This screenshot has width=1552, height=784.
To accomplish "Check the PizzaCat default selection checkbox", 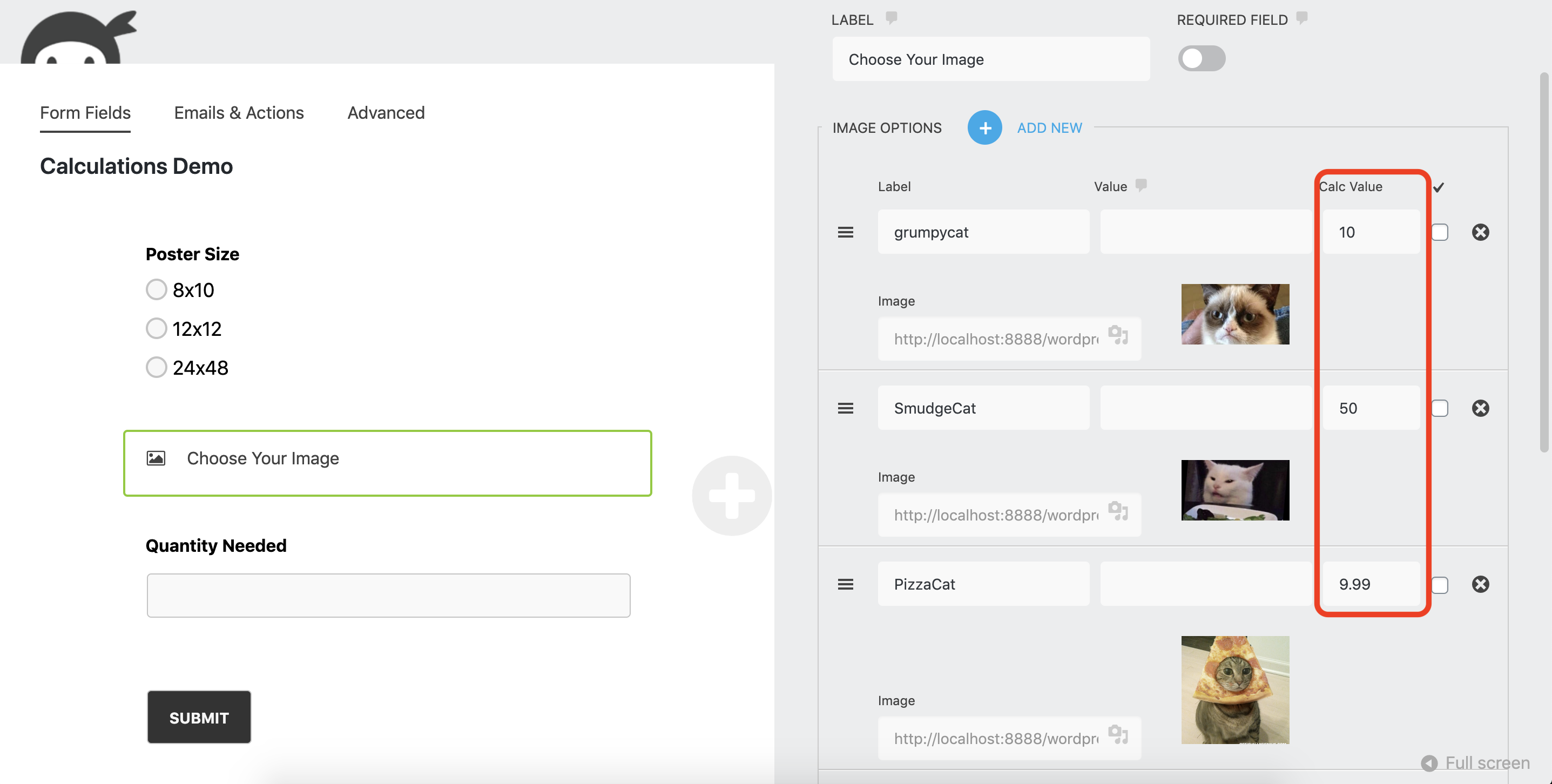I will tap(1439, 585).
